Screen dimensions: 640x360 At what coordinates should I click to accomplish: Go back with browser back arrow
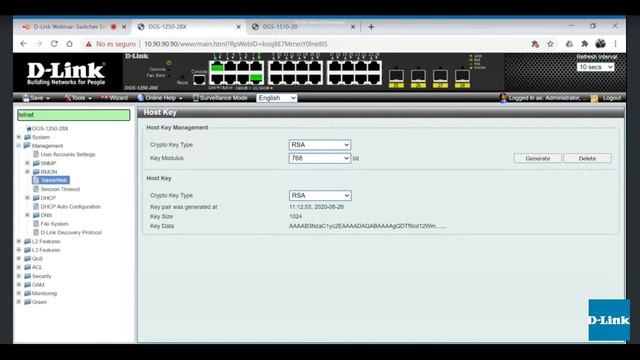[23, 44]
